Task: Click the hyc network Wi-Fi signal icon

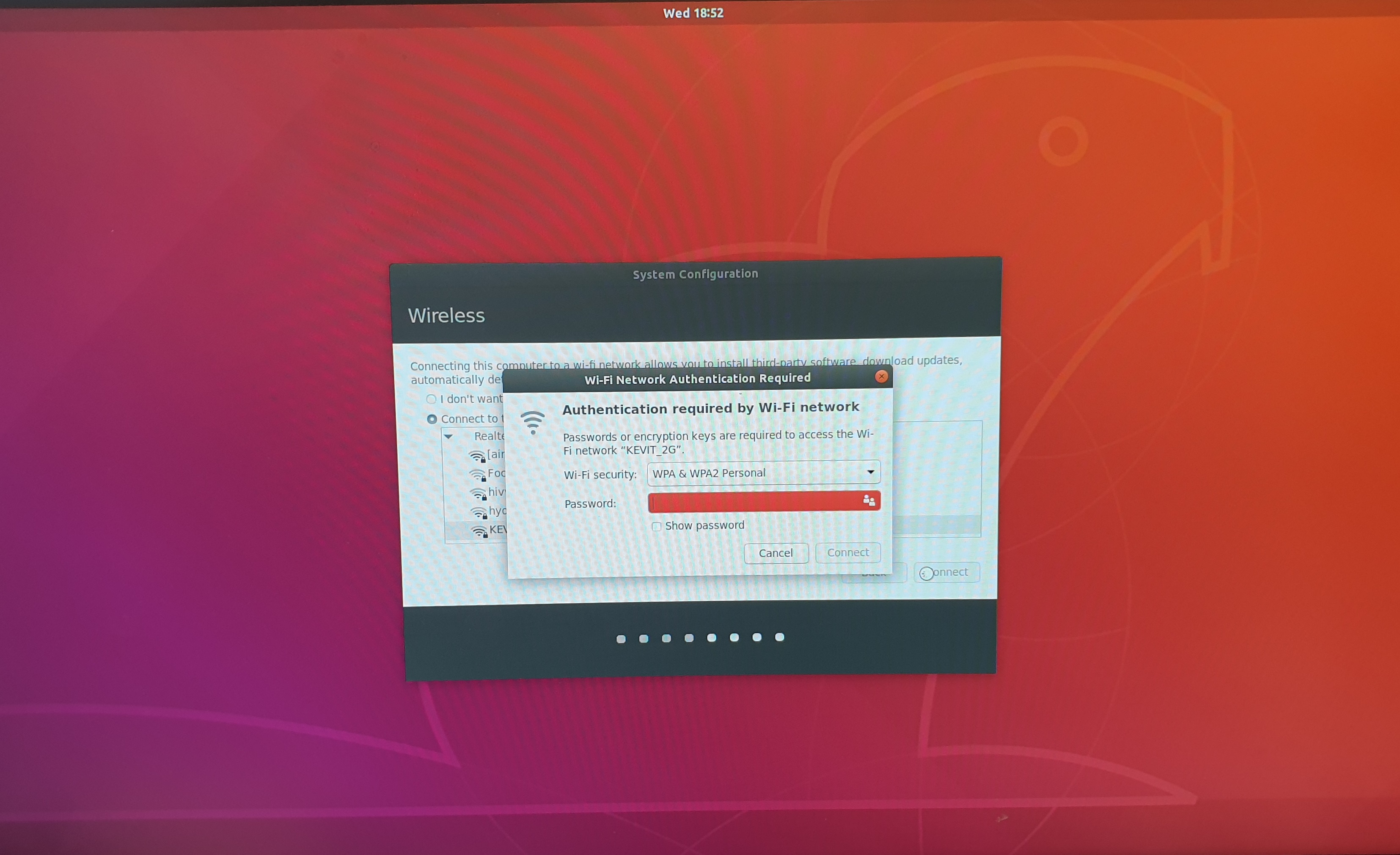Action: coord(479,512)
